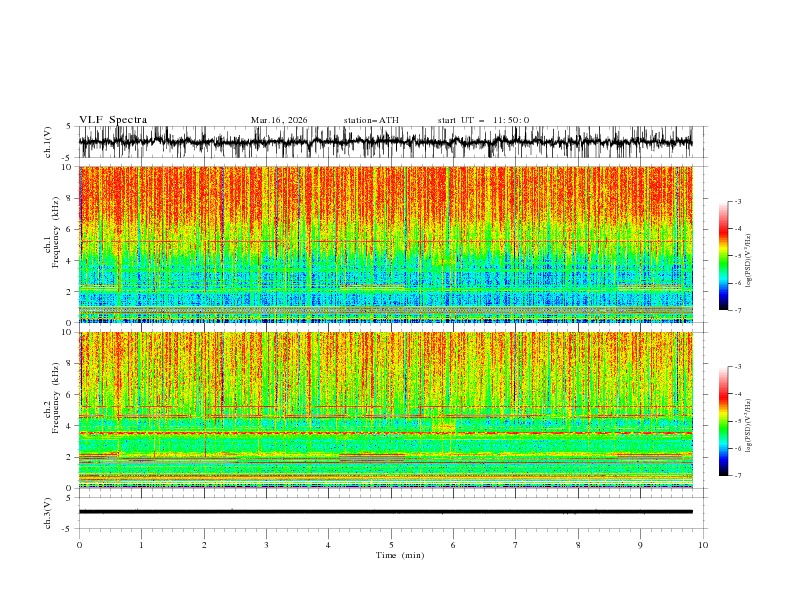Click the "1" tick on the time axis

141,545
